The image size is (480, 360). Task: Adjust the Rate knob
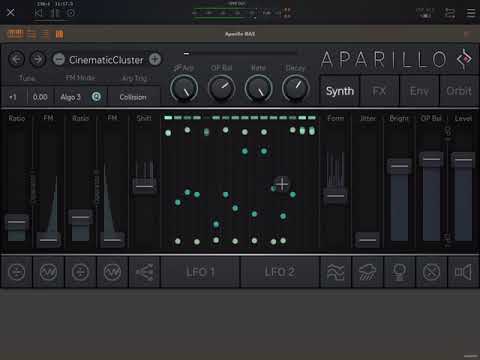(x=258, y=88)
